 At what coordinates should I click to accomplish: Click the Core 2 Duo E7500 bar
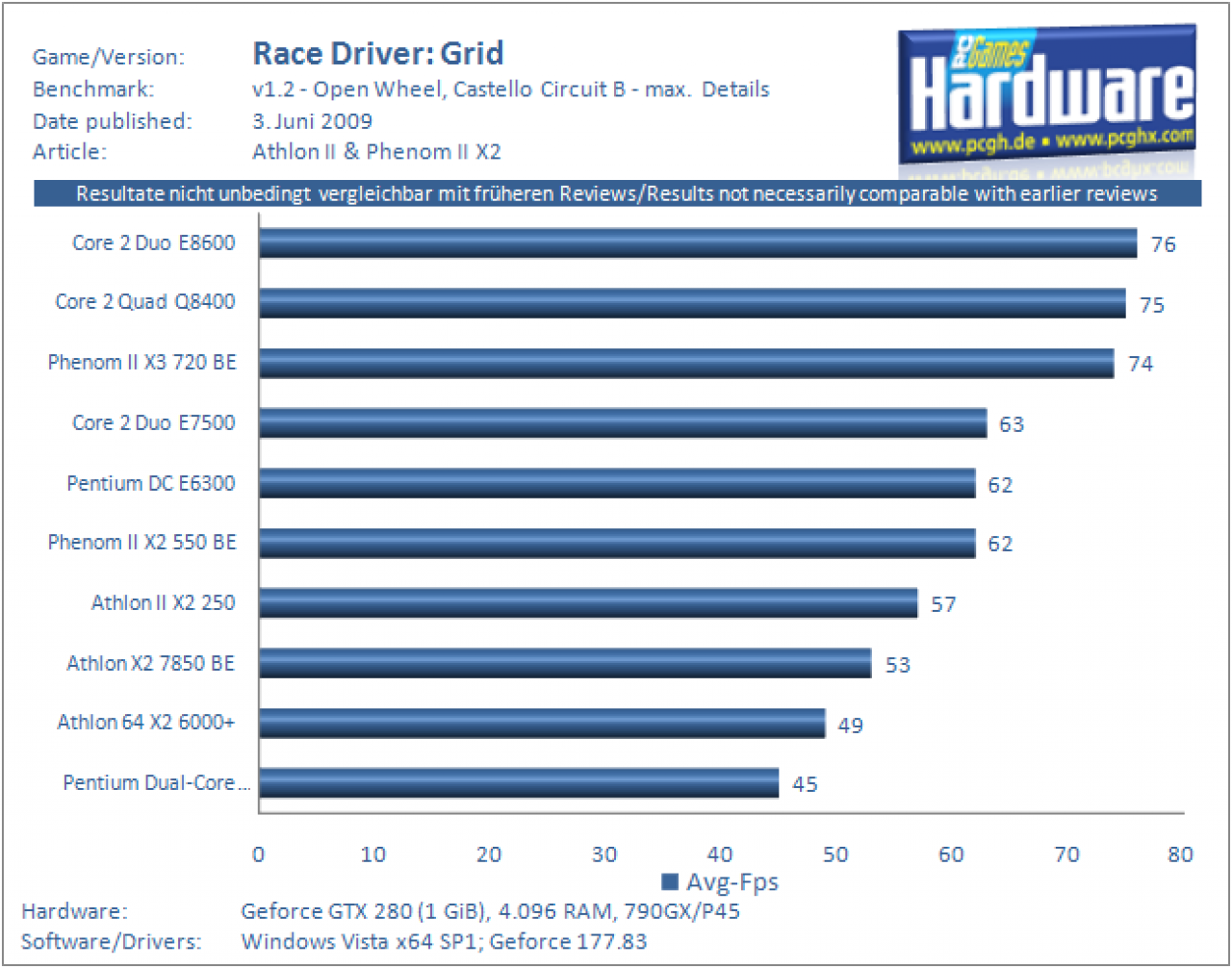pyautogui.click(x=623, y=422)
